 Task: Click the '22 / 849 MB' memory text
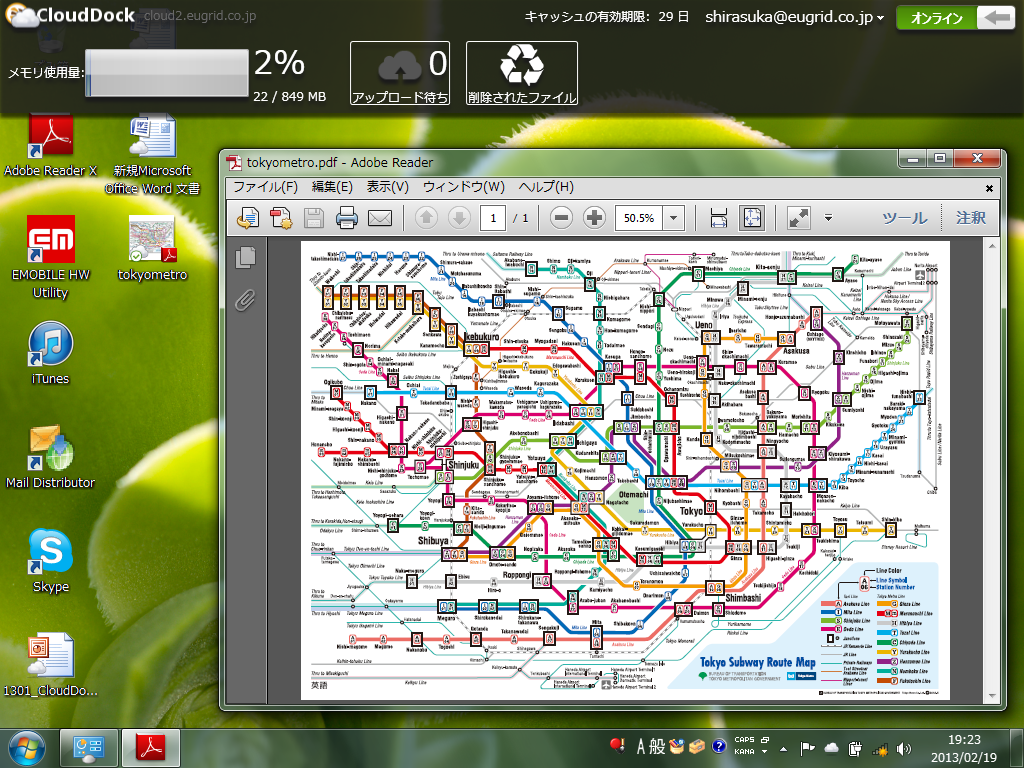(x=289, y=97)
